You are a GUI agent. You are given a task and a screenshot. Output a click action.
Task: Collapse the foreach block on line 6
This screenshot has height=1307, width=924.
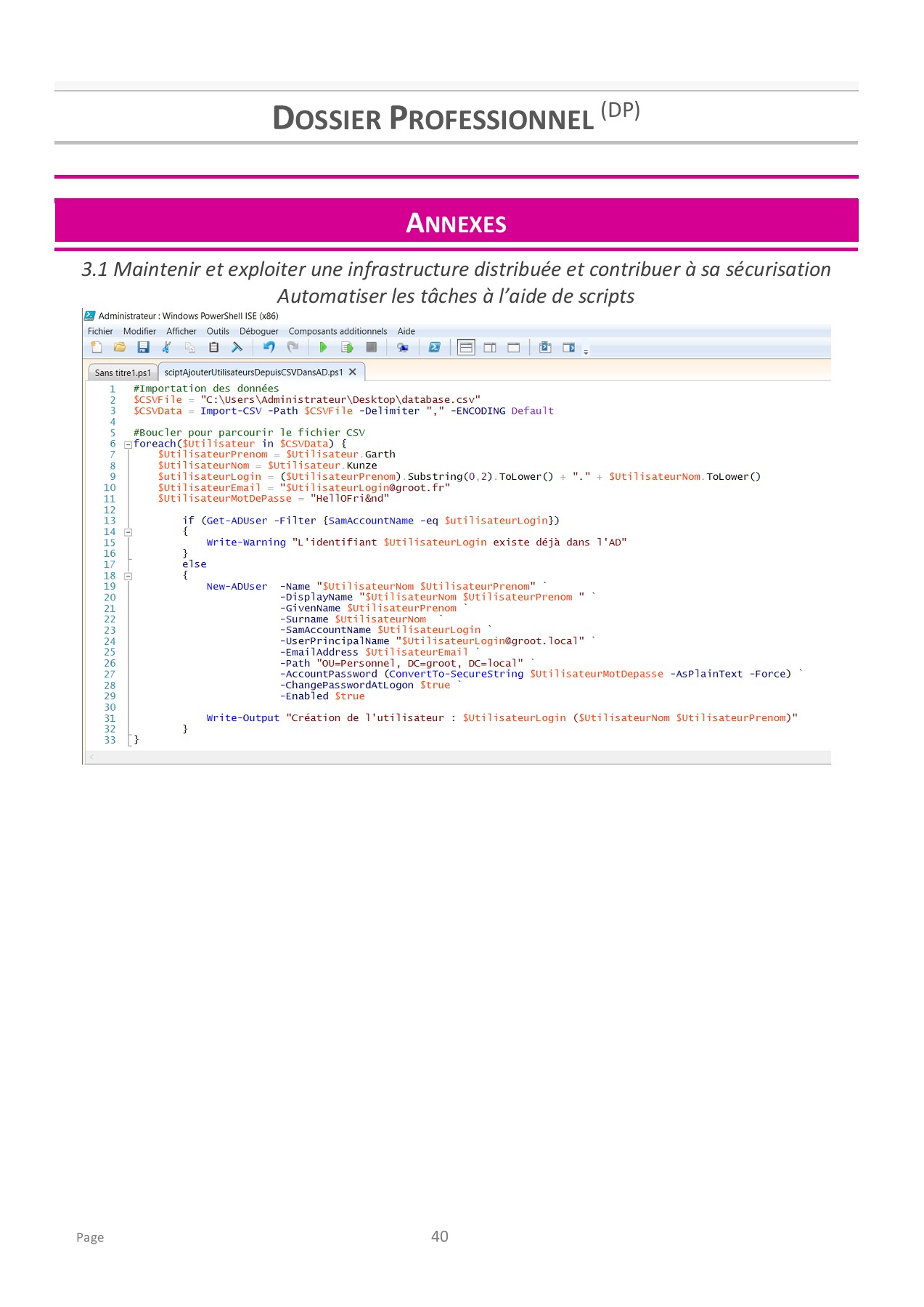(x=128, y=444)
